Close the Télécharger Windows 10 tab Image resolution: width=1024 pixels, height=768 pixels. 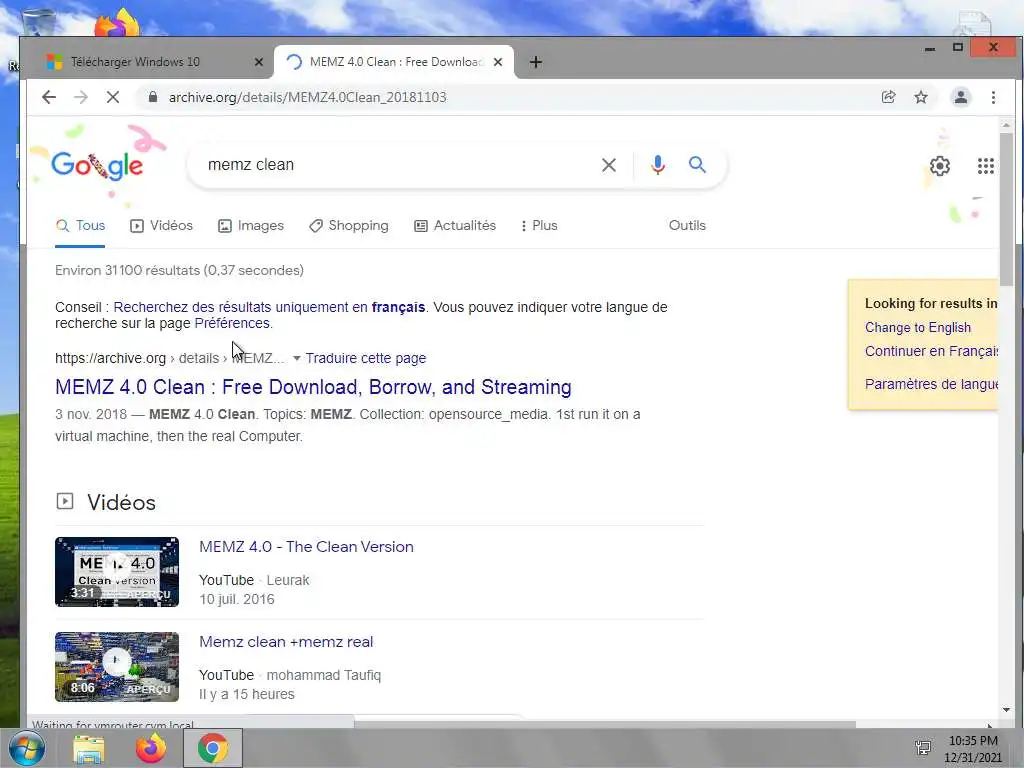tap(259, 62)
